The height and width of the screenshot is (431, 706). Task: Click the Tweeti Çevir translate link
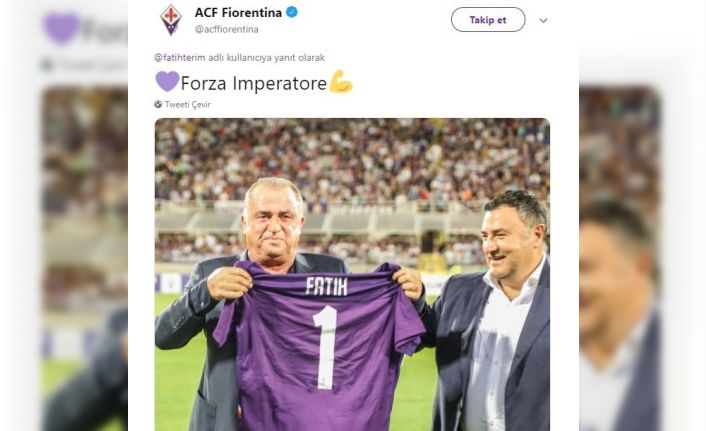coord(188,104)
